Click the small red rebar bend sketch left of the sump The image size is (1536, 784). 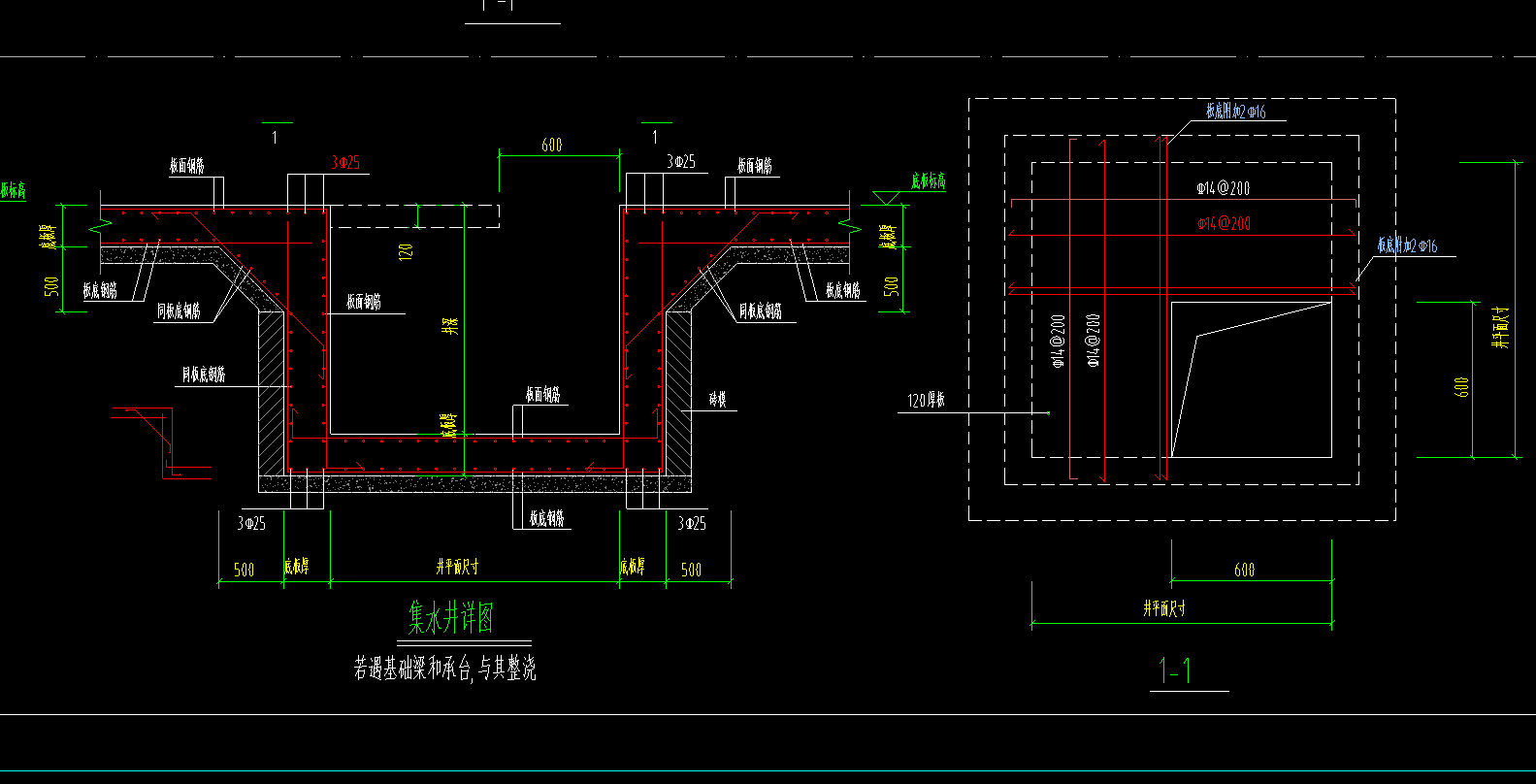point(161,442)
